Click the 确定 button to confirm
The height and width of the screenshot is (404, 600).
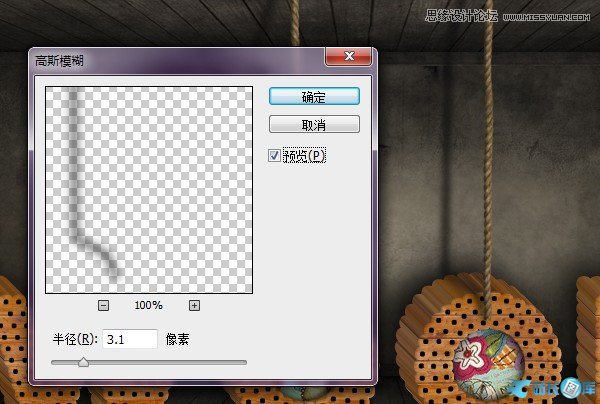click(313, 96)
